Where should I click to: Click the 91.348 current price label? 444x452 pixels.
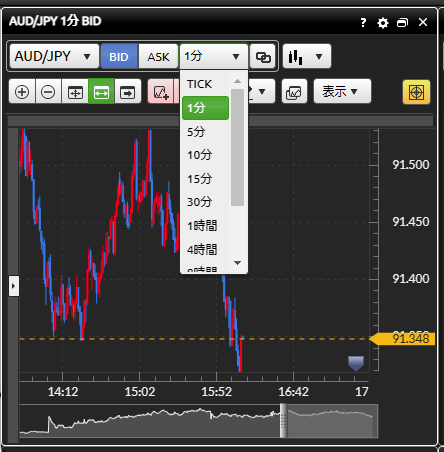click(x=403, y=339)
